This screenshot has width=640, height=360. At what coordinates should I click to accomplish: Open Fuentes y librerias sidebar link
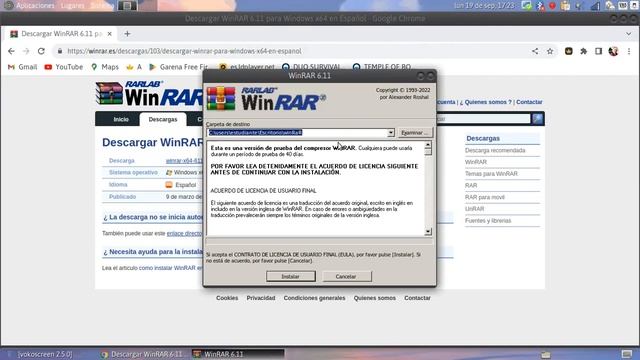point(488,221)
